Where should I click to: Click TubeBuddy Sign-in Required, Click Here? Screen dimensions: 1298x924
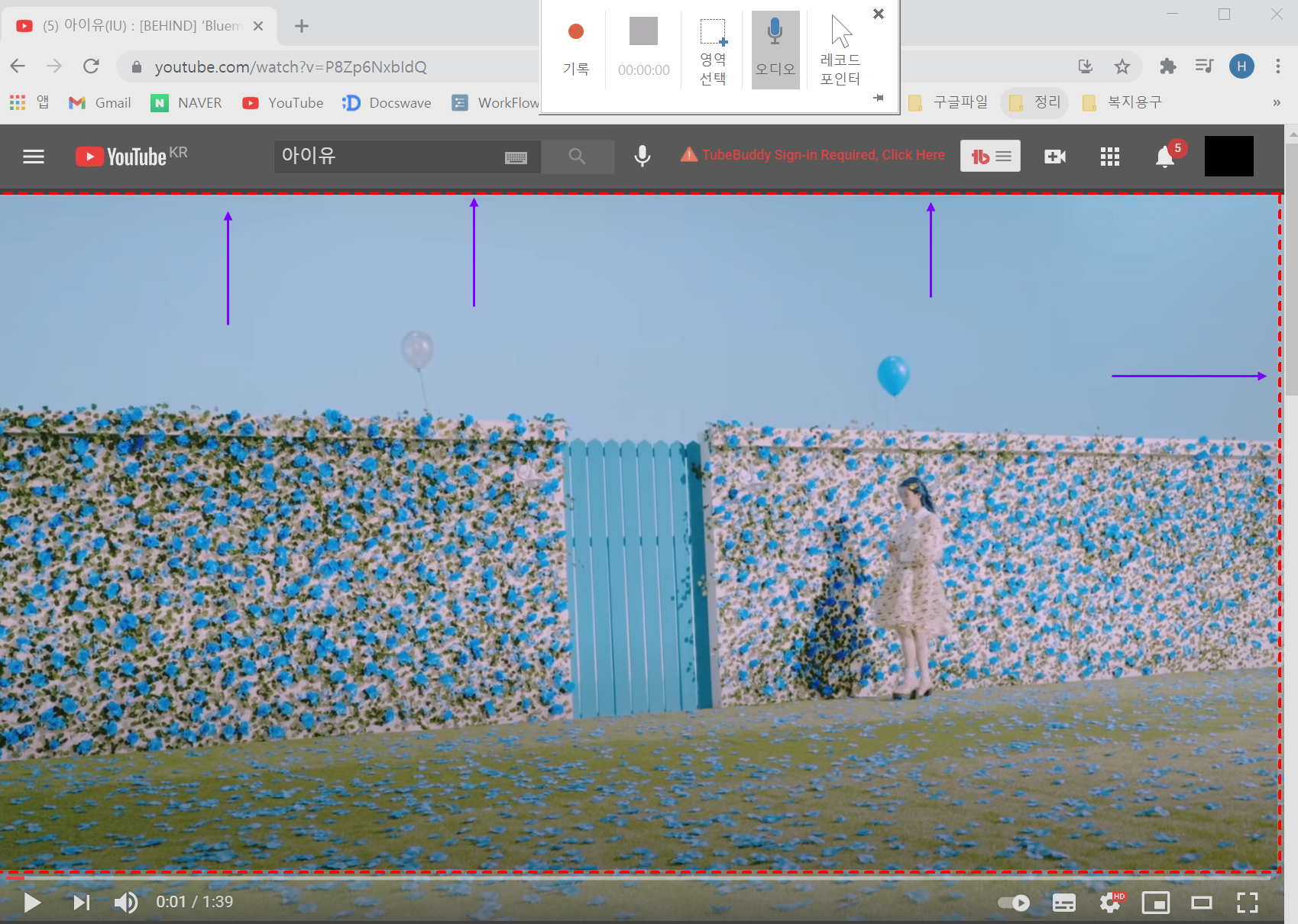tap(813, 155)
